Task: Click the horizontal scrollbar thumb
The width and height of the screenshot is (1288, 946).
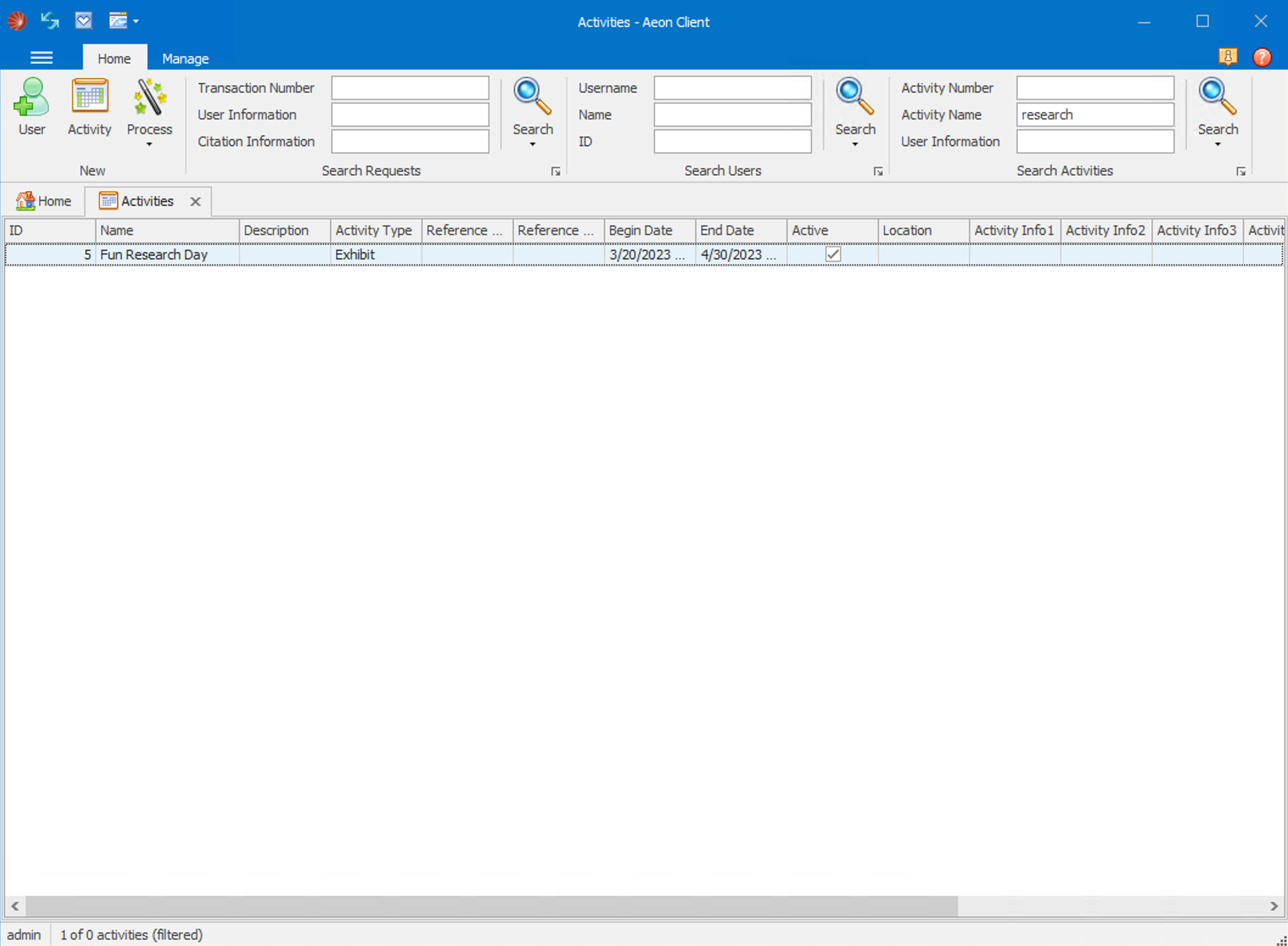Action: click(x=491, y=906)
